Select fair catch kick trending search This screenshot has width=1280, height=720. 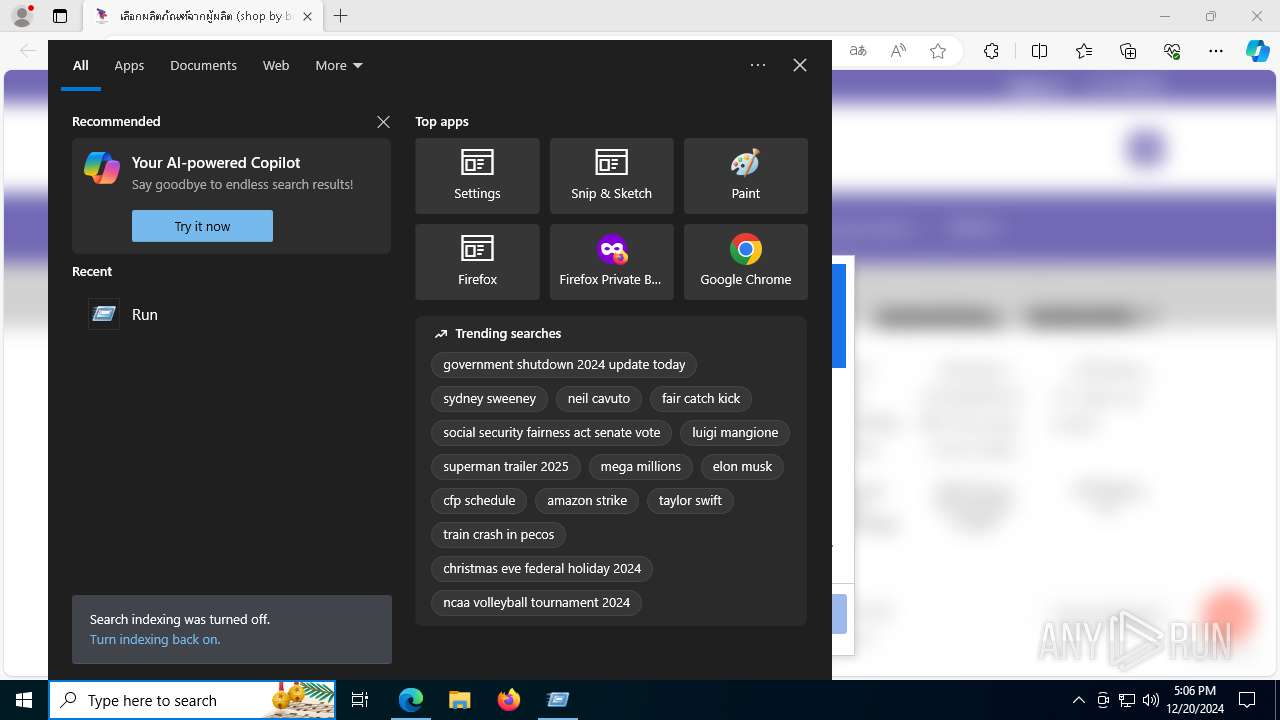click(701, 399)
